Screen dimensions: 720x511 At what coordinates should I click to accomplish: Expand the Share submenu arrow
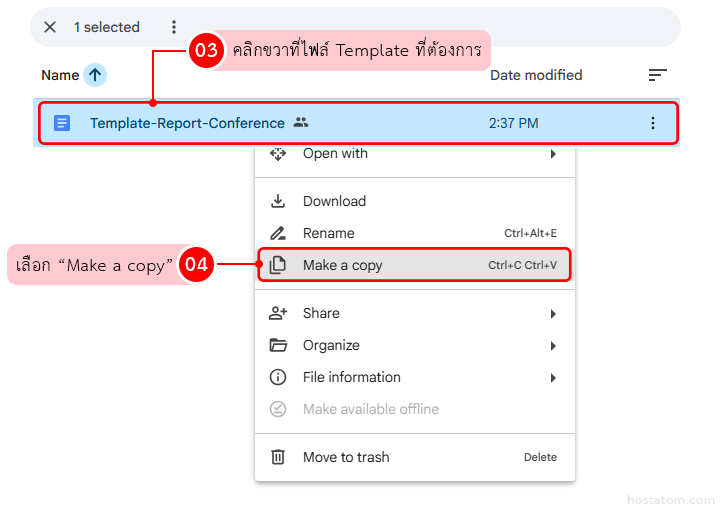click(x=553, y=313)
